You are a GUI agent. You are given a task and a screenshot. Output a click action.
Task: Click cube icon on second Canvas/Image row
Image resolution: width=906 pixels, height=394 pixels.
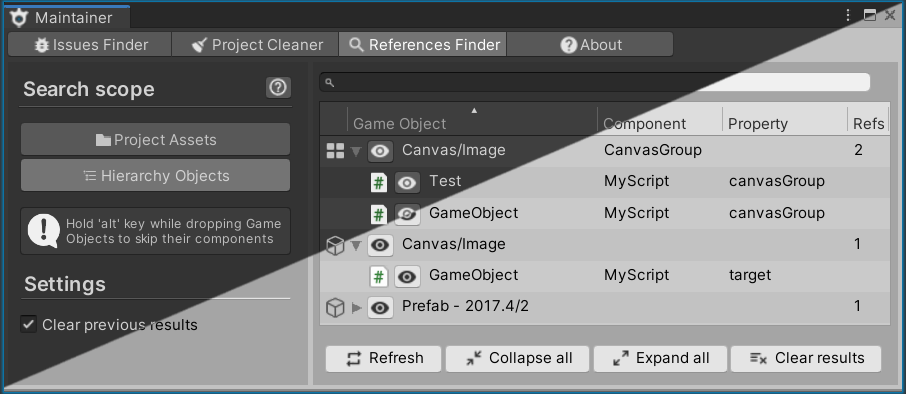coord(335,246)
